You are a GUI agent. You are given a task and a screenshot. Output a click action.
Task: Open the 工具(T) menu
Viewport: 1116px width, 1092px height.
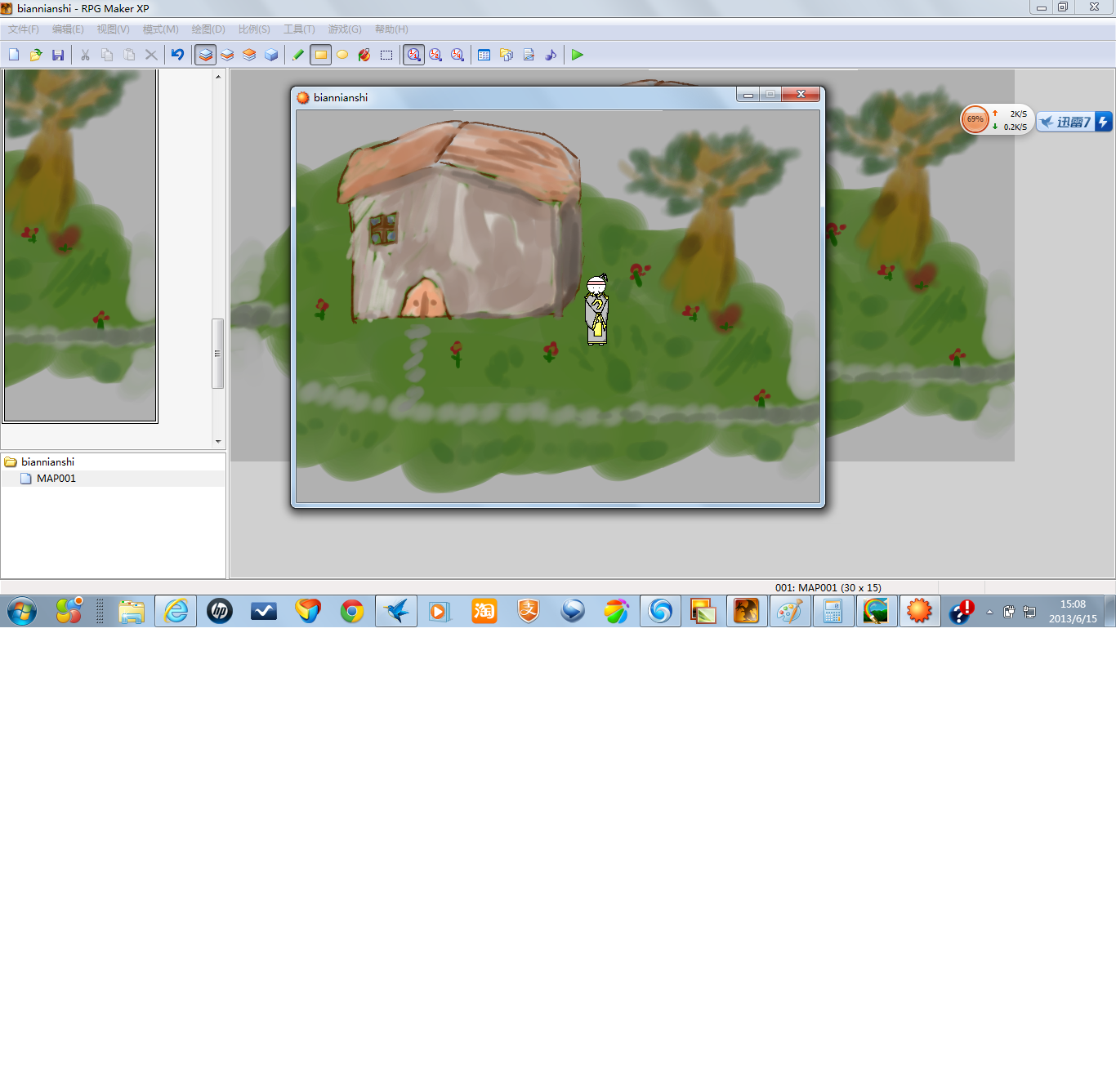299,29
